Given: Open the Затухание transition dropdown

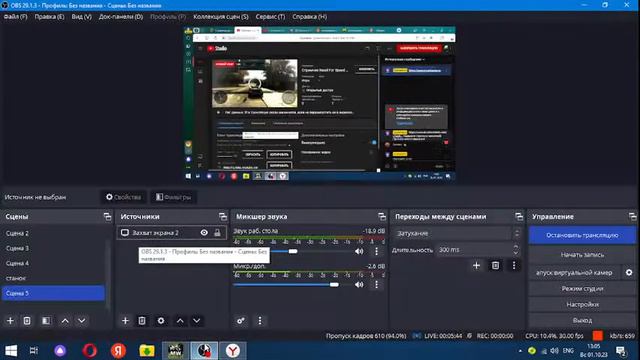Looking at the screenshot, I should (x=457, y=233).
